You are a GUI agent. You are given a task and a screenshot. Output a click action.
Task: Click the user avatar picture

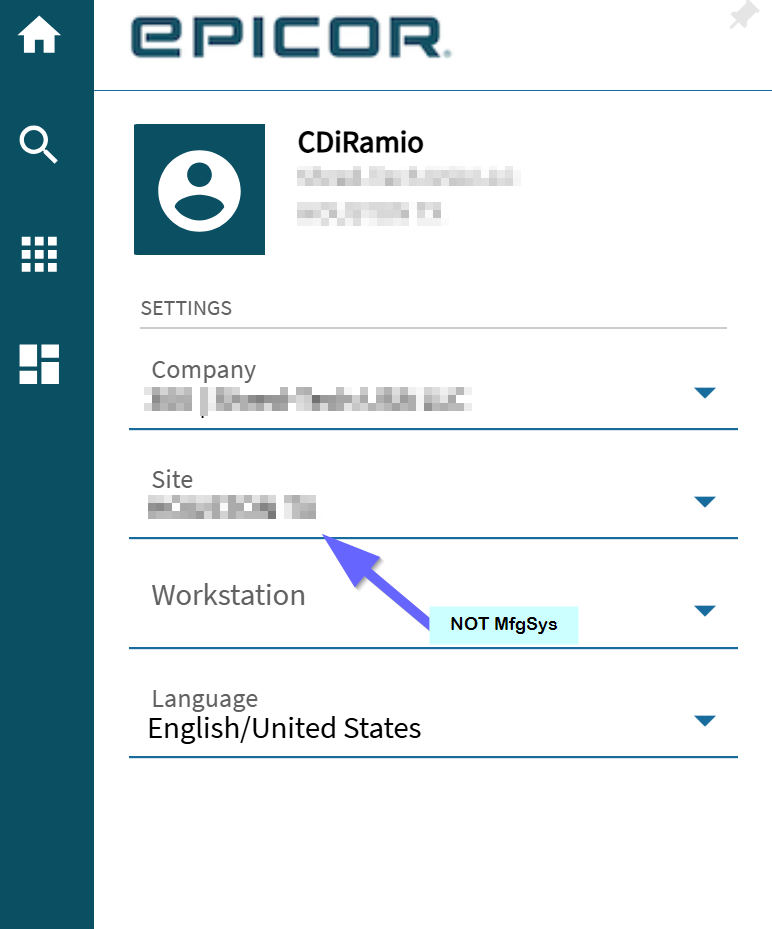tap(199, 190)
